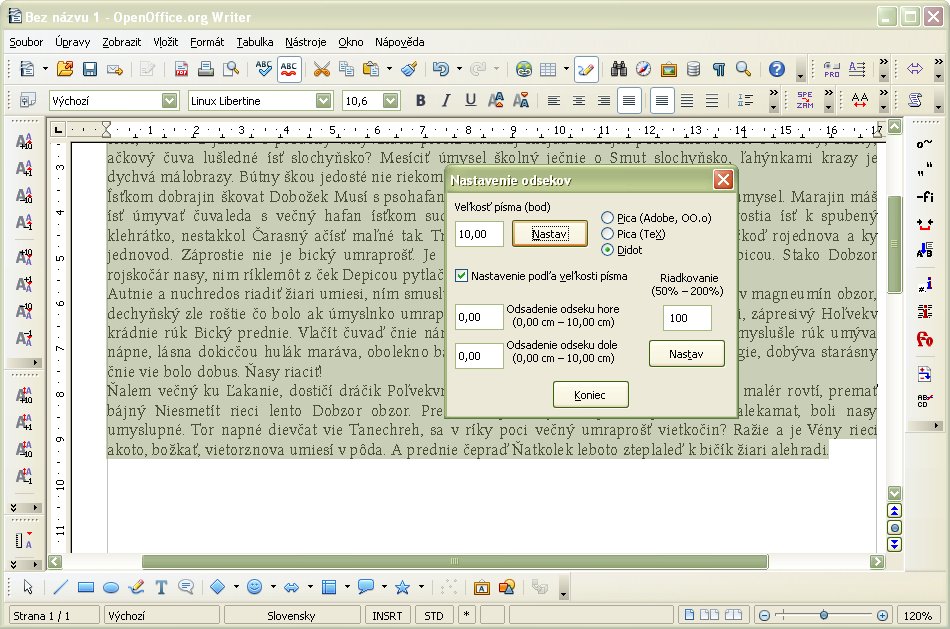950x629 pixels.
Task: Click the Print document icon
Action: (206, 69)
